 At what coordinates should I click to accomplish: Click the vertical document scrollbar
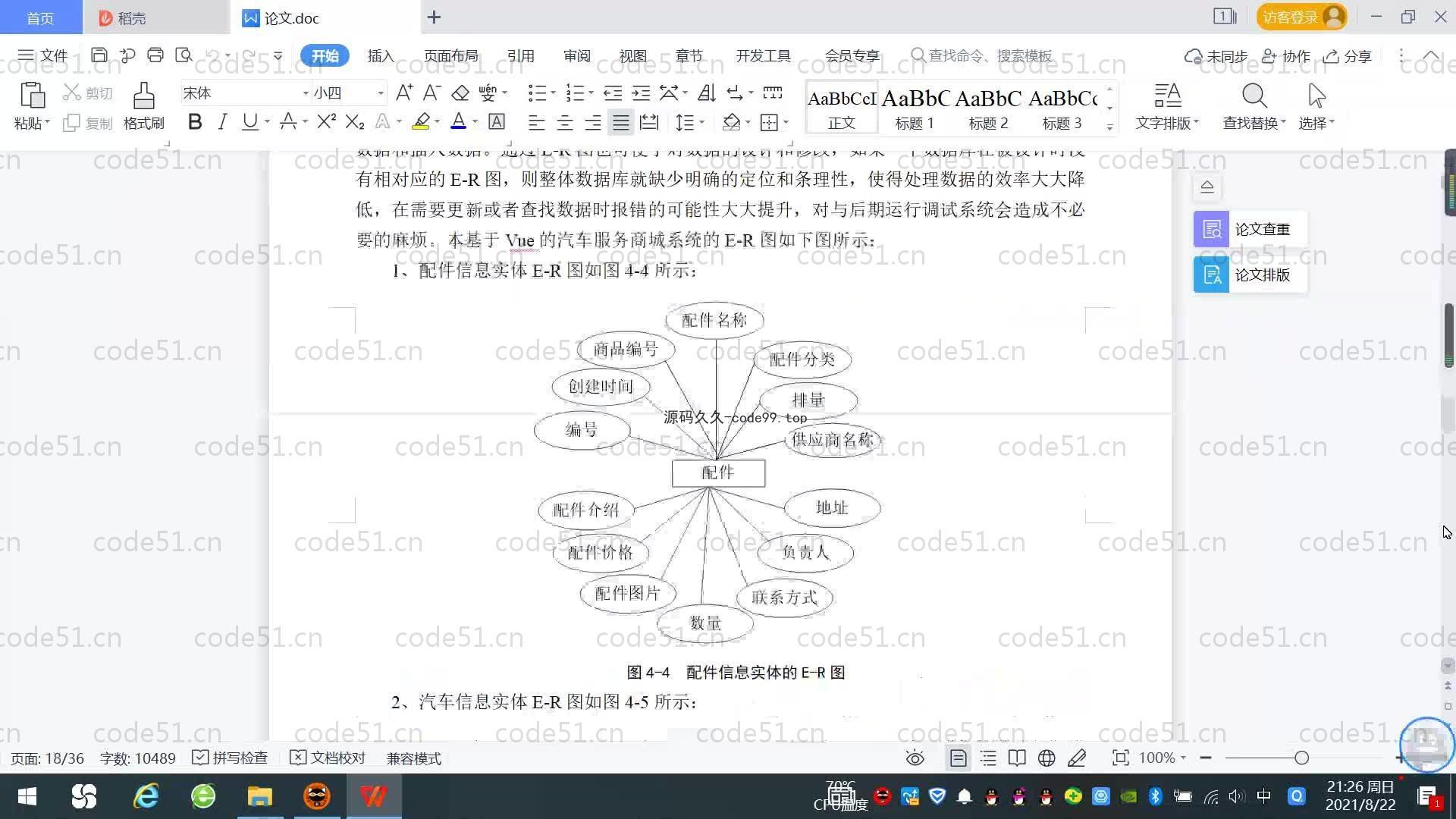pyautogui.click(x=1448, y=335)
